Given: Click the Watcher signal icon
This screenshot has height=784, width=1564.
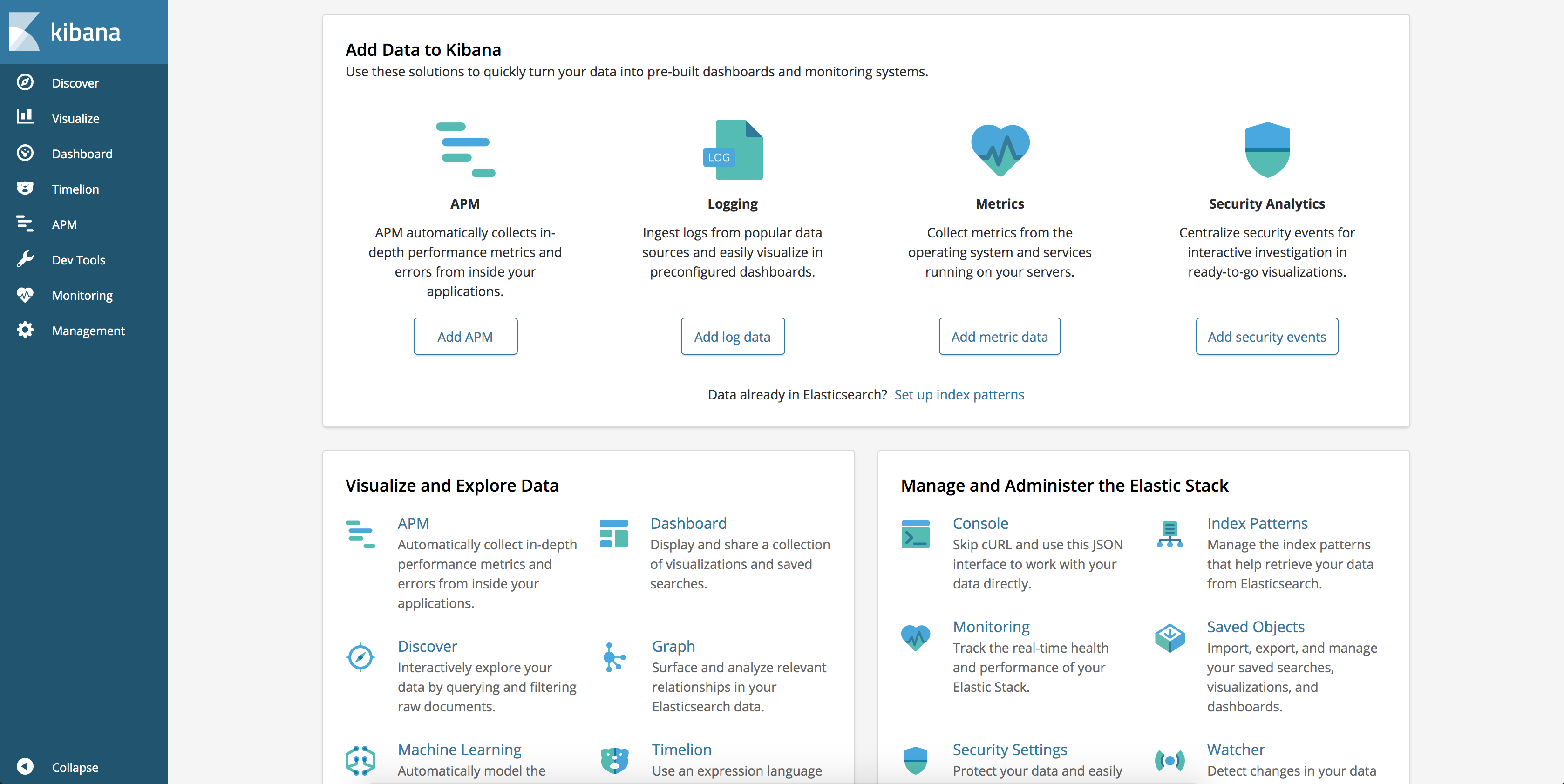Looking at the screenshot, I should click(x=1170, y=760).
